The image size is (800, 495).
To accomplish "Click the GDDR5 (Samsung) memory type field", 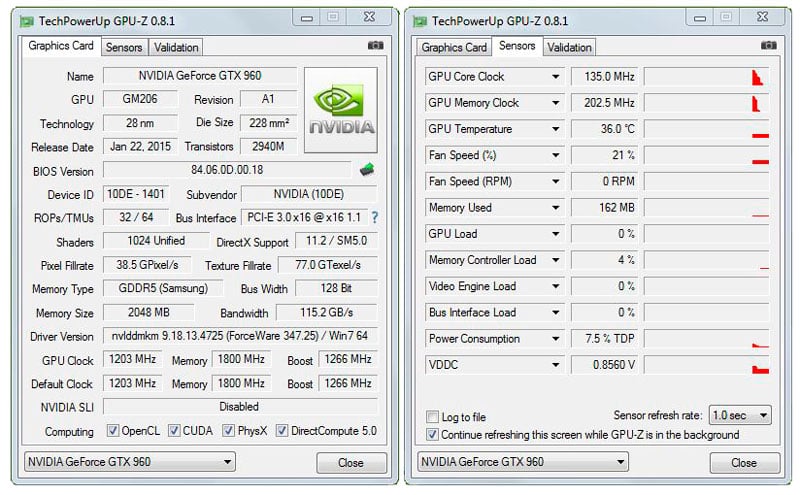I will pos(163,288).
